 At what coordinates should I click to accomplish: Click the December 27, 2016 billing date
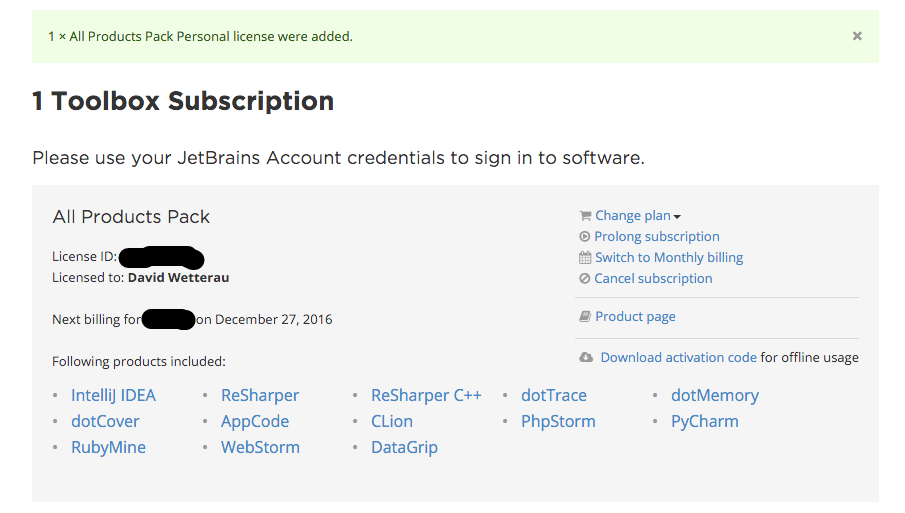point(274,320)
